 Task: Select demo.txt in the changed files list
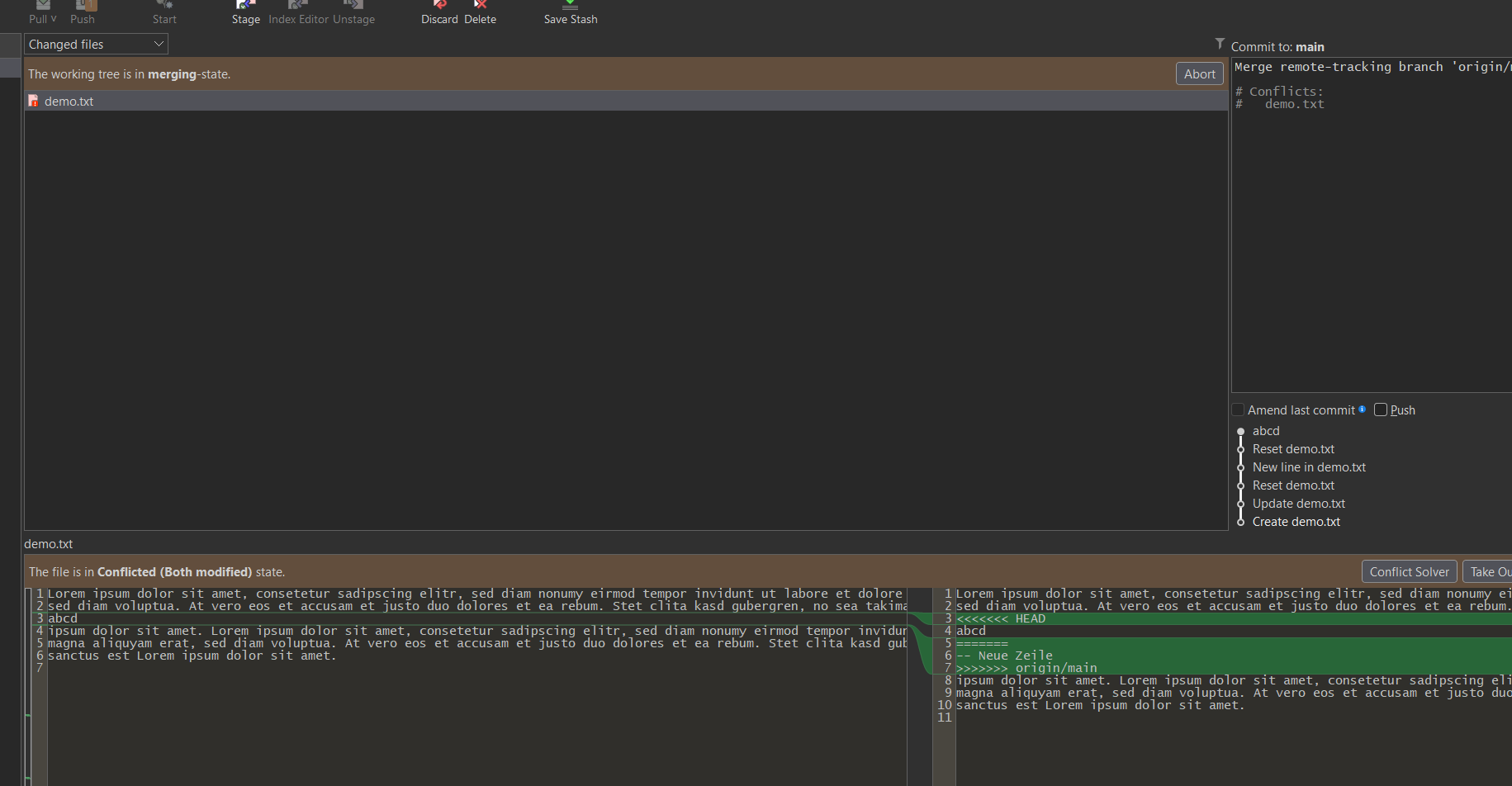(69, 102)
